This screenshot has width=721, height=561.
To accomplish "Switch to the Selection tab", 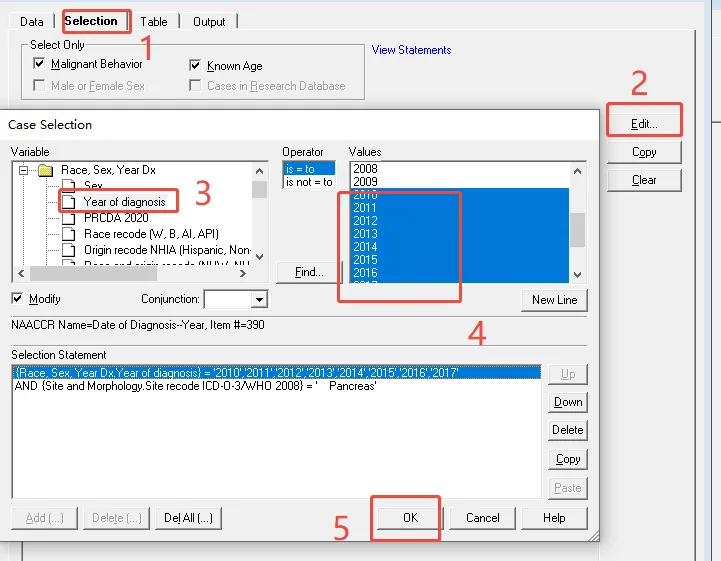I will tap(91, 21).
